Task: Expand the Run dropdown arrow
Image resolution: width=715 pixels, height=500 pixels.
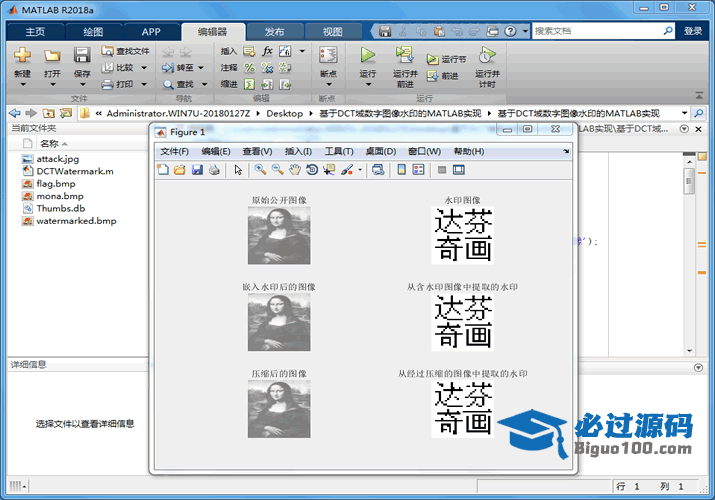Action: 368,84
